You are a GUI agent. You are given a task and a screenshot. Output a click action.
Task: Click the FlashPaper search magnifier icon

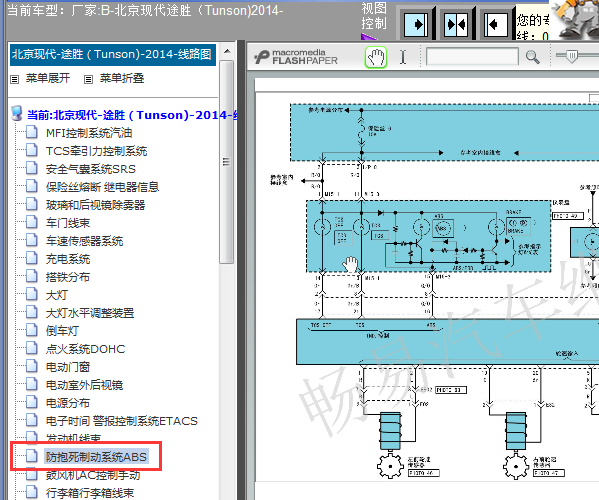click(x=533, y=57)
